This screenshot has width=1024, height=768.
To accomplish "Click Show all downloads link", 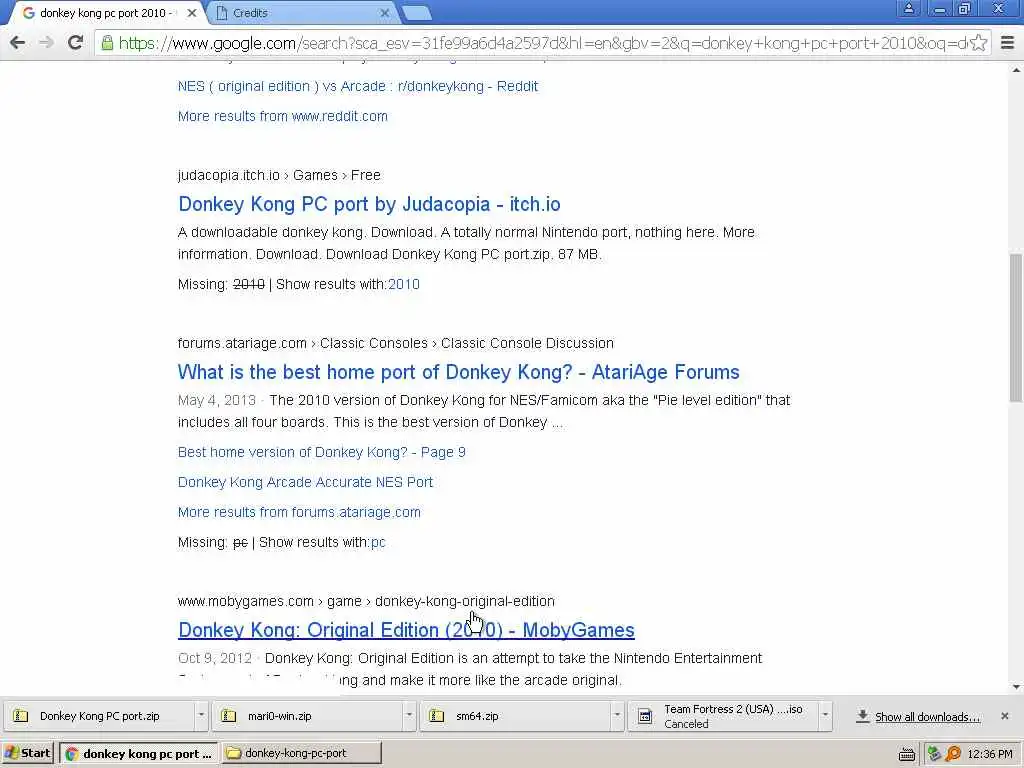I will click(x=927, y=717).
